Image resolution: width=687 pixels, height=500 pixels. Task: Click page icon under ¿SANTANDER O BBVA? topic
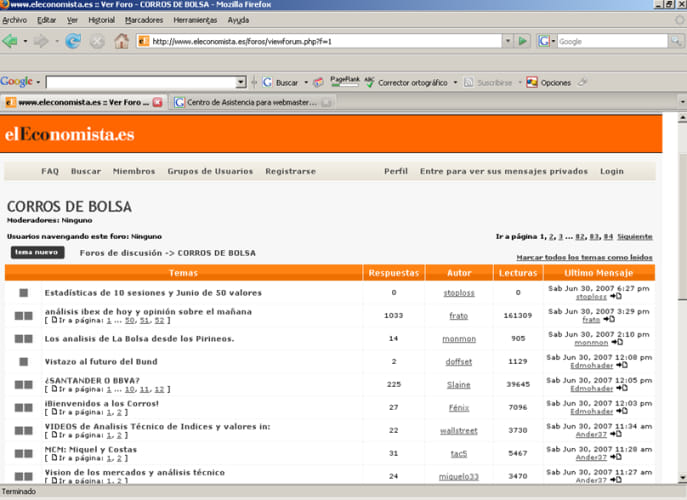click(54, 389)
